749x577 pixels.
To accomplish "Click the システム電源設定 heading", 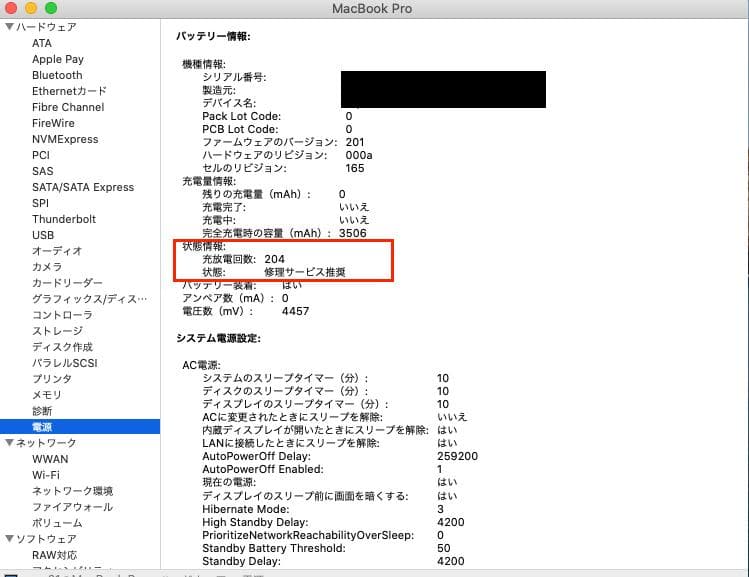I will click(218, 338).
